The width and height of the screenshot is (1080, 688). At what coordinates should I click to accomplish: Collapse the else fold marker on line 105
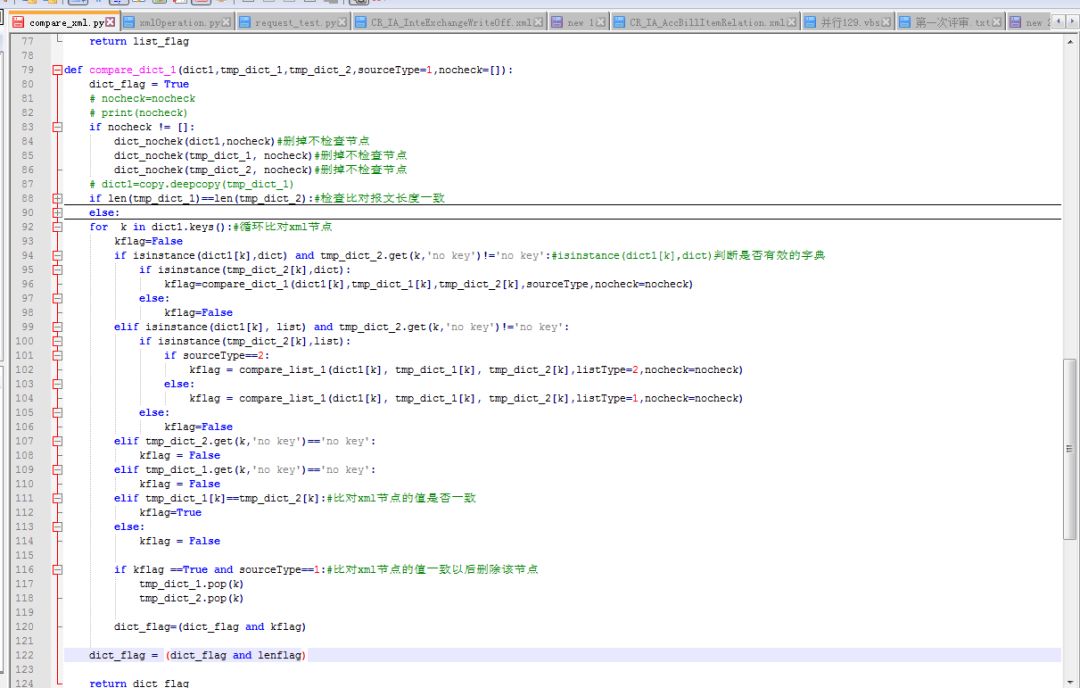point(57,413)
